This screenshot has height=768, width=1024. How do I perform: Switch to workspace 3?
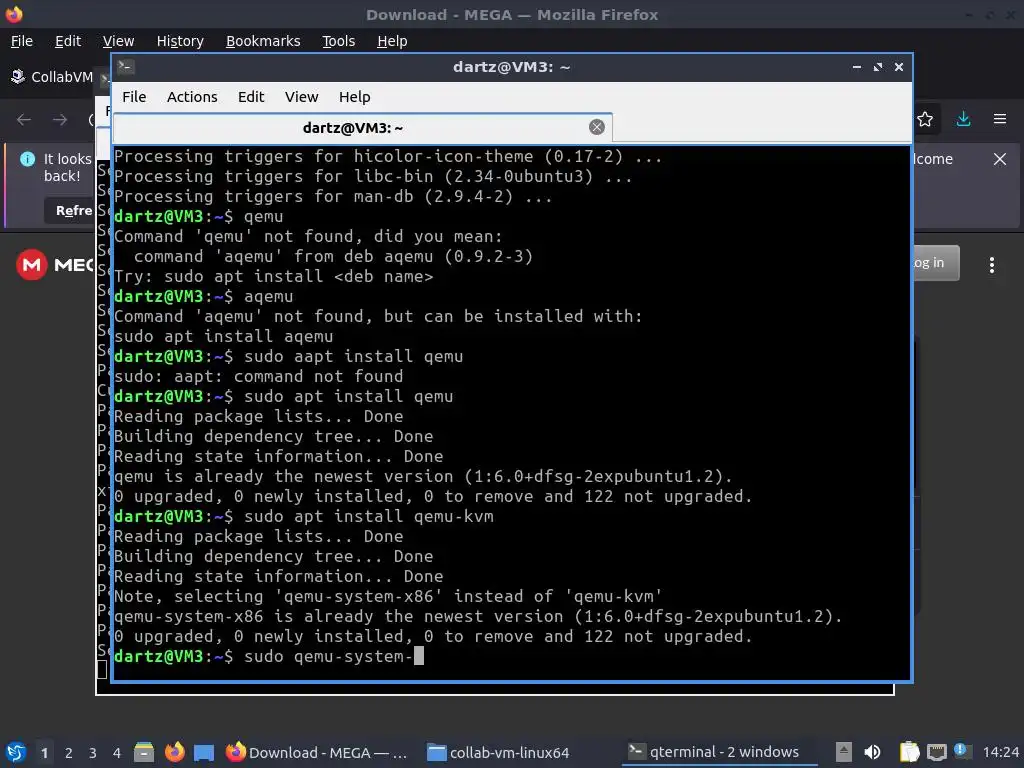click(x=93, y=753)
